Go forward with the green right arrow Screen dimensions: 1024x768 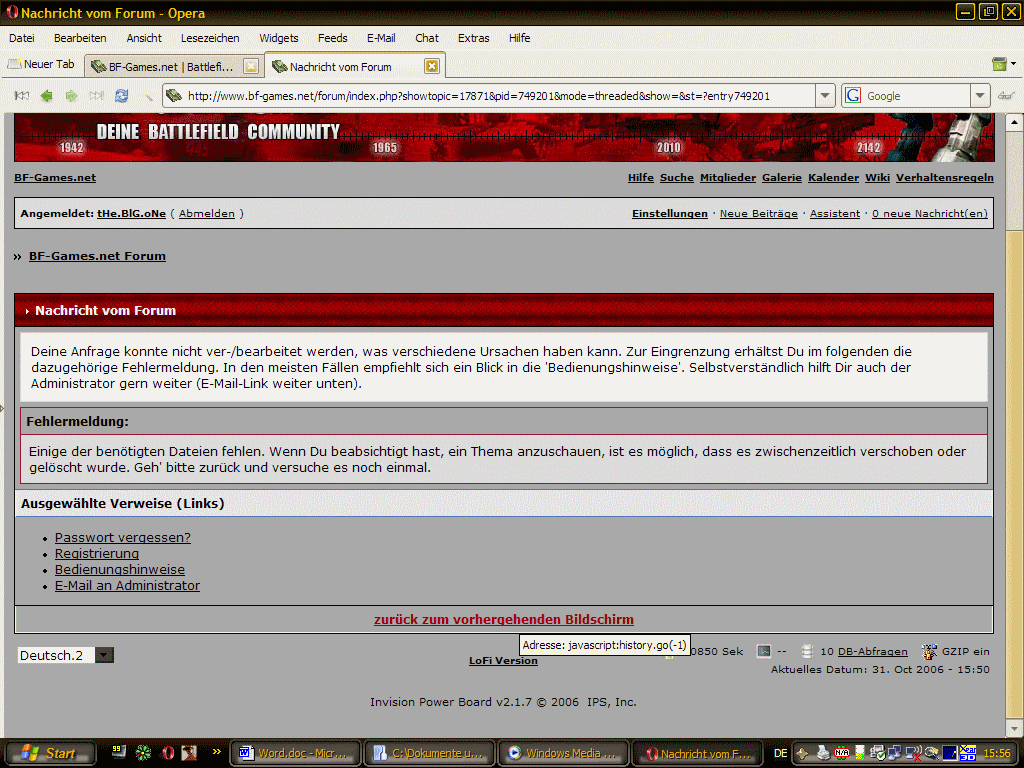click(71, 96)
